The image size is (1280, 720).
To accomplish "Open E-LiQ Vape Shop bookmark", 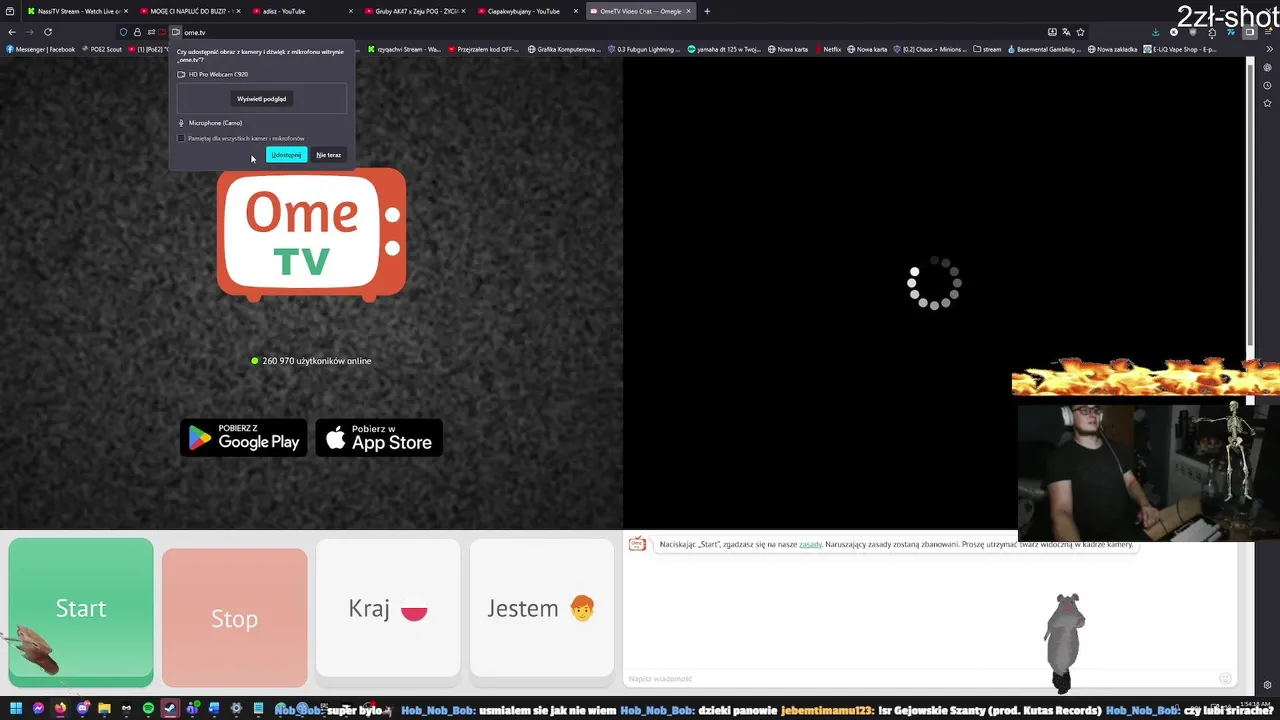I will click(1180, 49).
